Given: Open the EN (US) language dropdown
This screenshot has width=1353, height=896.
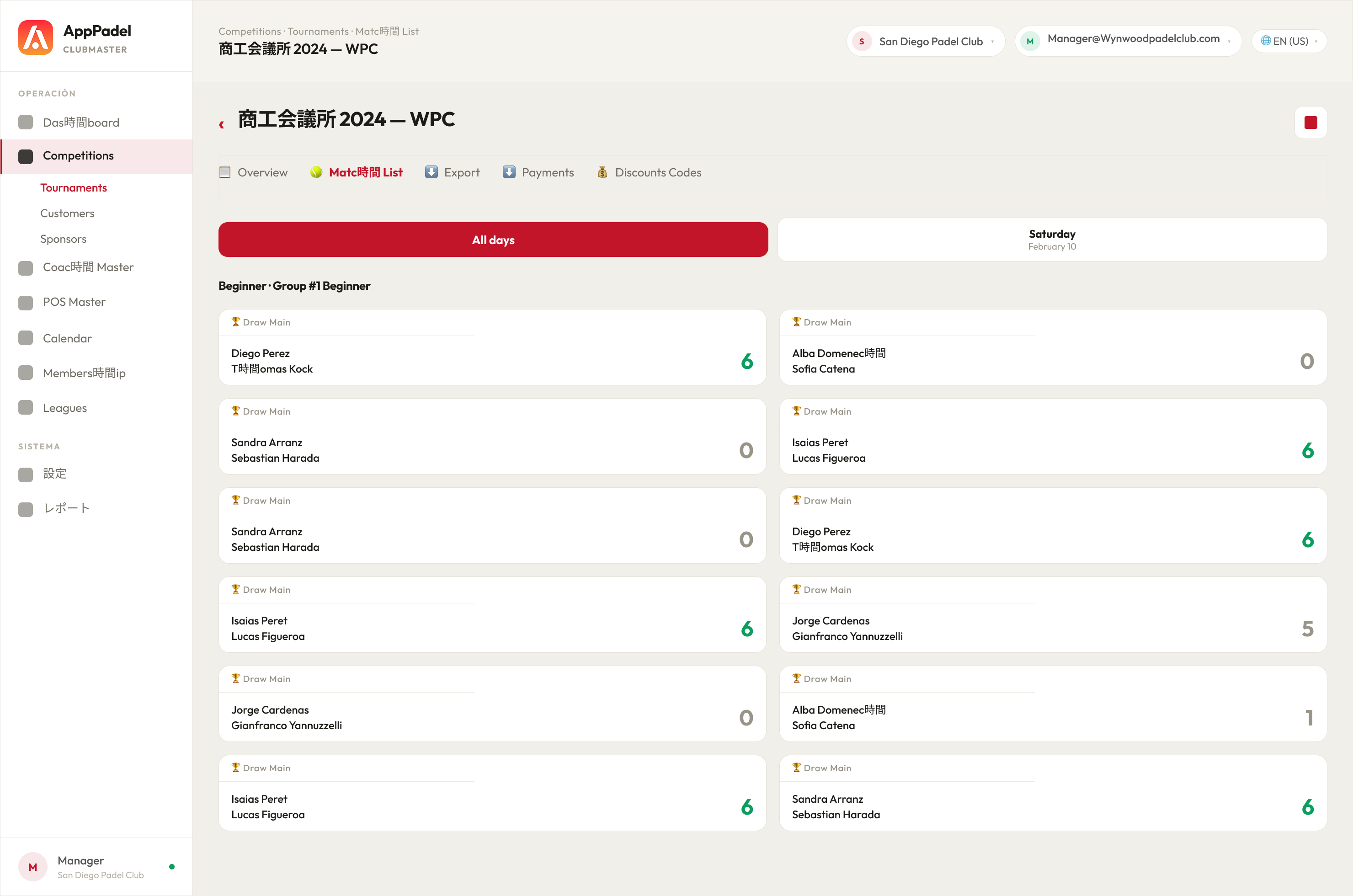Looking at the screenshot, I should (x=1289, y=41).
